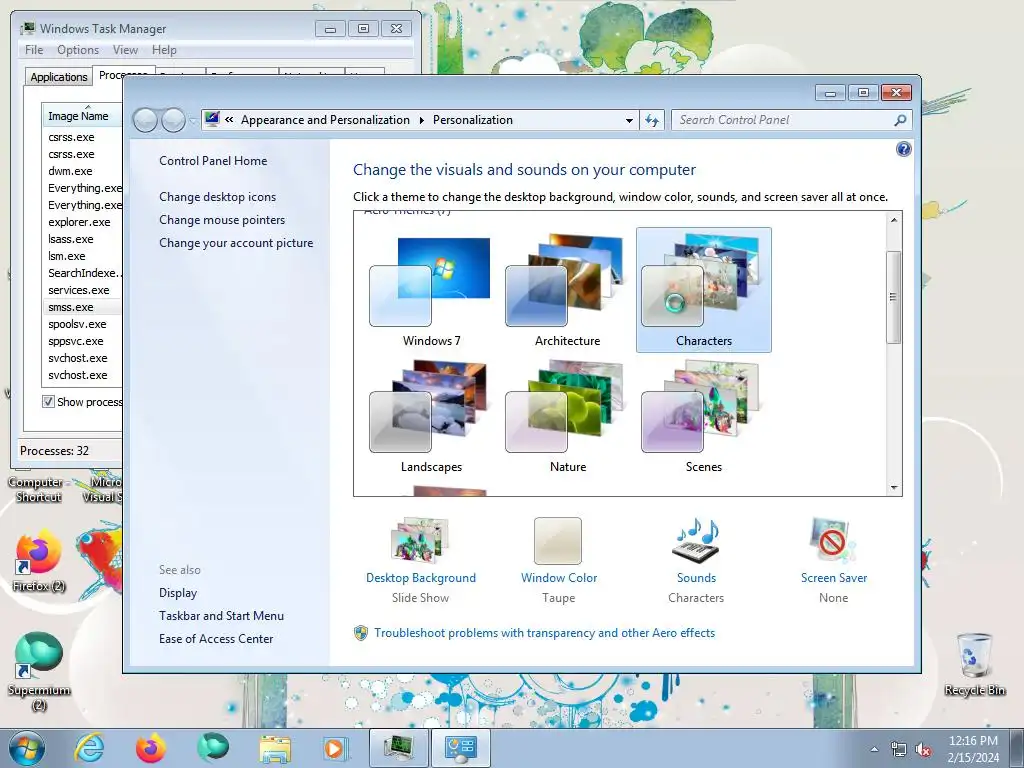Click the Firefox (2) desktop shortcut

pyautogui.click(x=39, y=562)
